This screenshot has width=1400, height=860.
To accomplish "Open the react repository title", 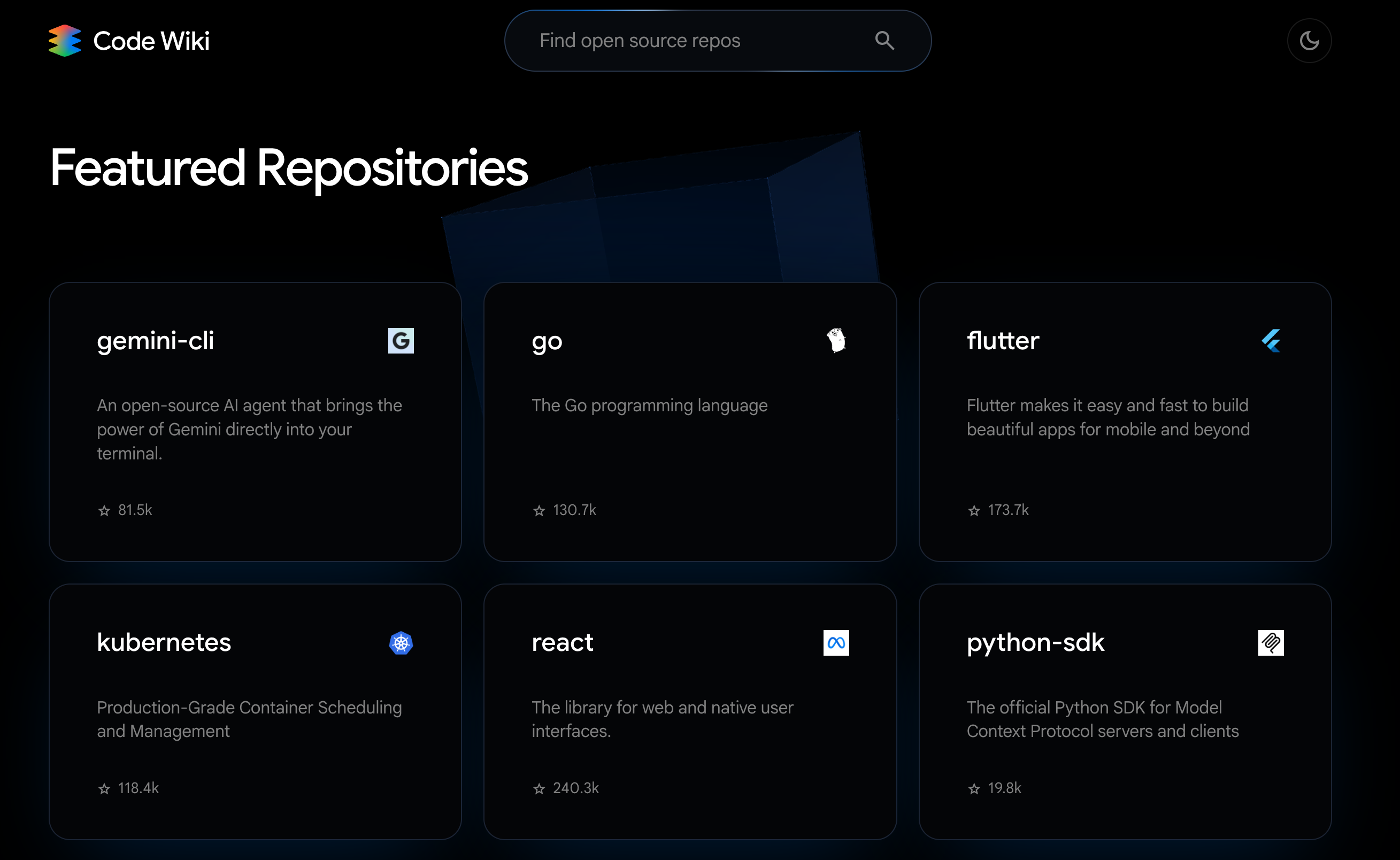I will [563, 642].
